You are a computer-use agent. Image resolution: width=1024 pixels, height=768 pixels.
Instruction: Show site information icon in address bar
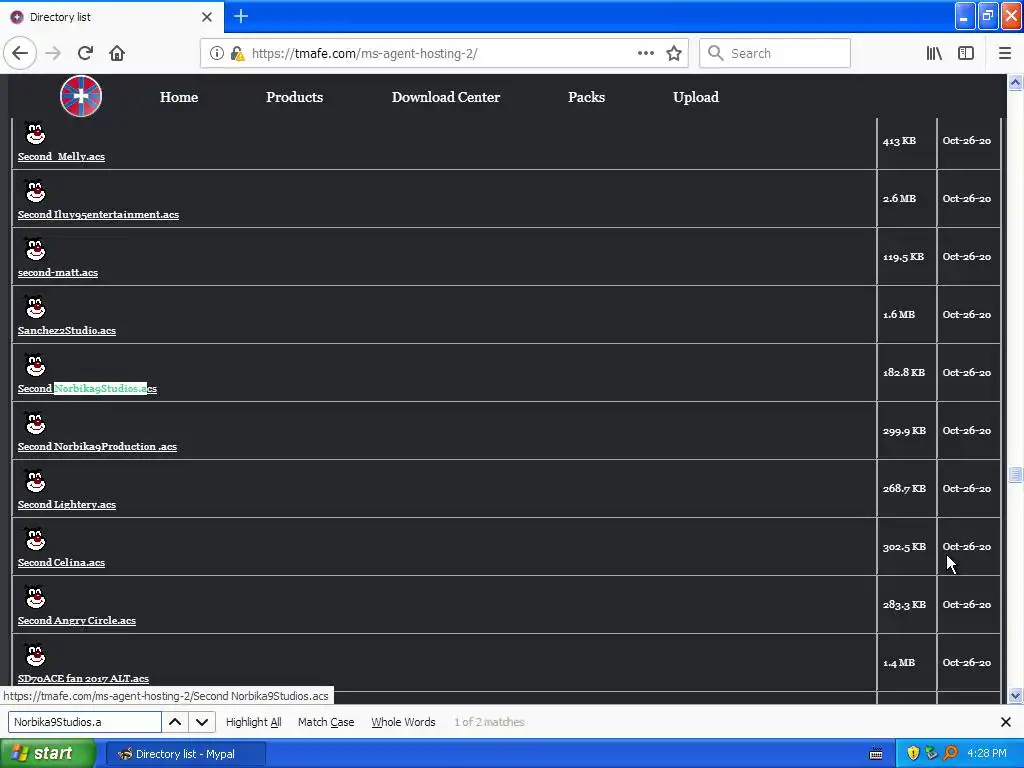216,53
